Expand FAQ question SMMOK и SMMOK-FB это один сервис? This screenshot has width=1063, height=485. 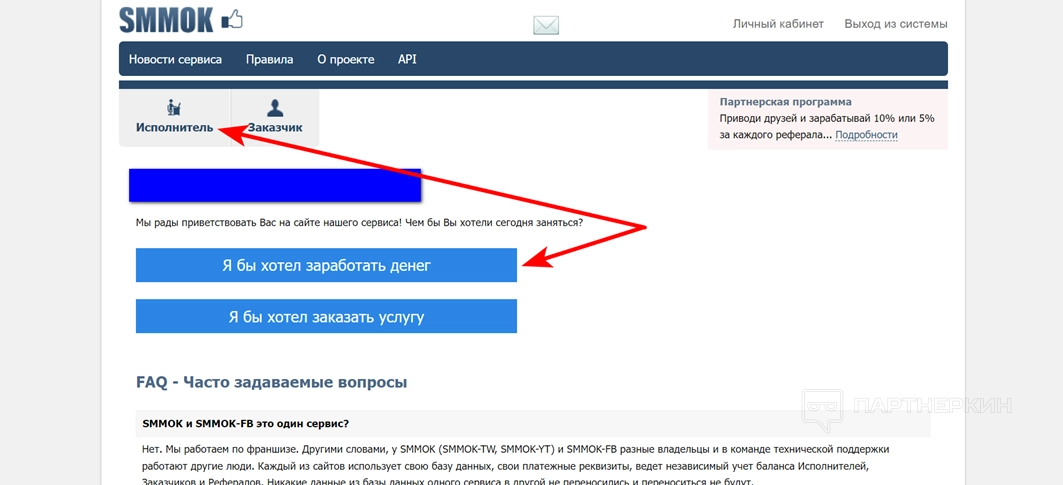click(533, 424)
